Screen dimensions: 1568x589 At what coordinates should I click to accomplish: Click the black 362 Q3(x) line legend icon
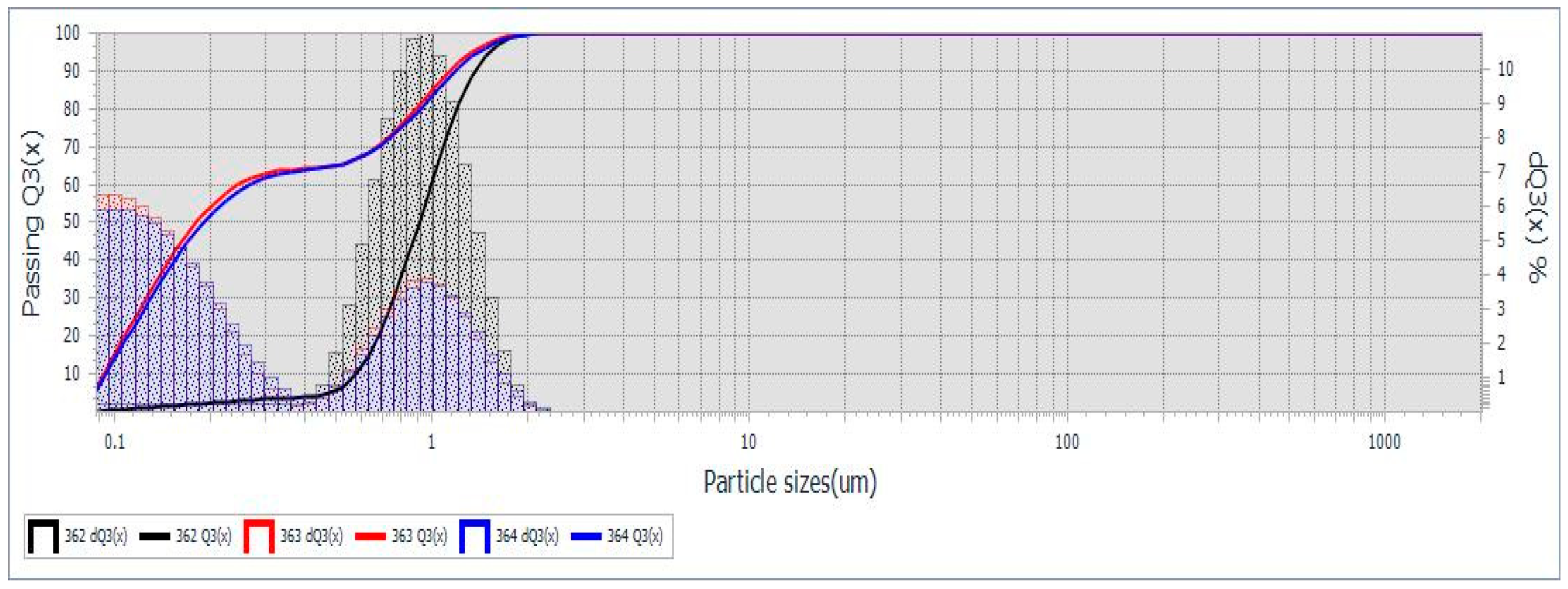(x=155, y=536)
